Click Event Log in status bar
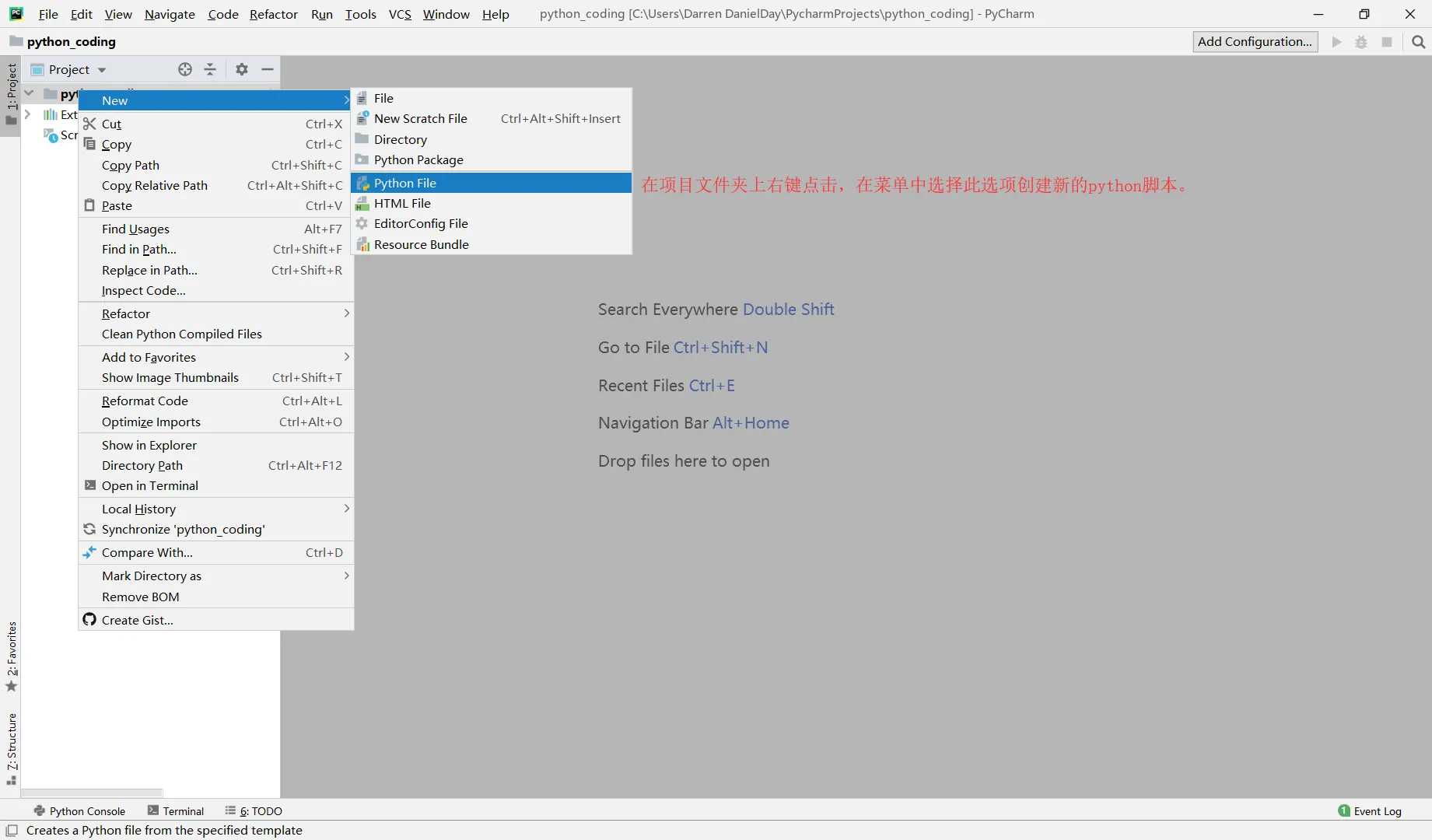Viewport: 1432px width, 840px height. coord(1370,810)
